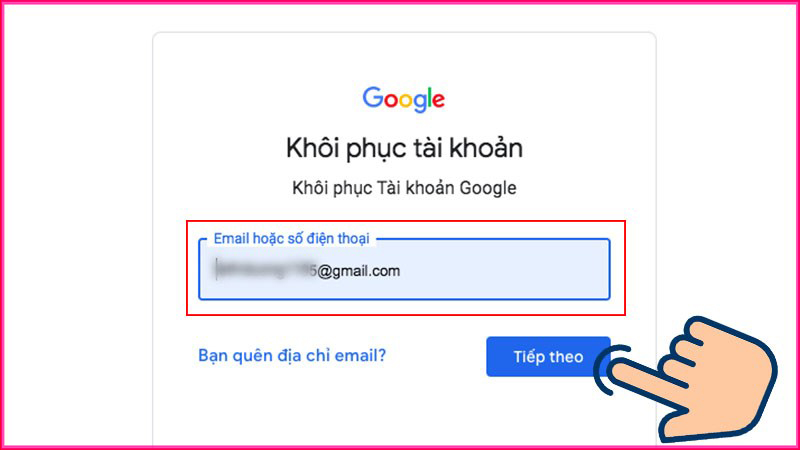800x450 pixels.
Task: Click the yellow "o" in Google logo
Action: click(x=406, y=101)
